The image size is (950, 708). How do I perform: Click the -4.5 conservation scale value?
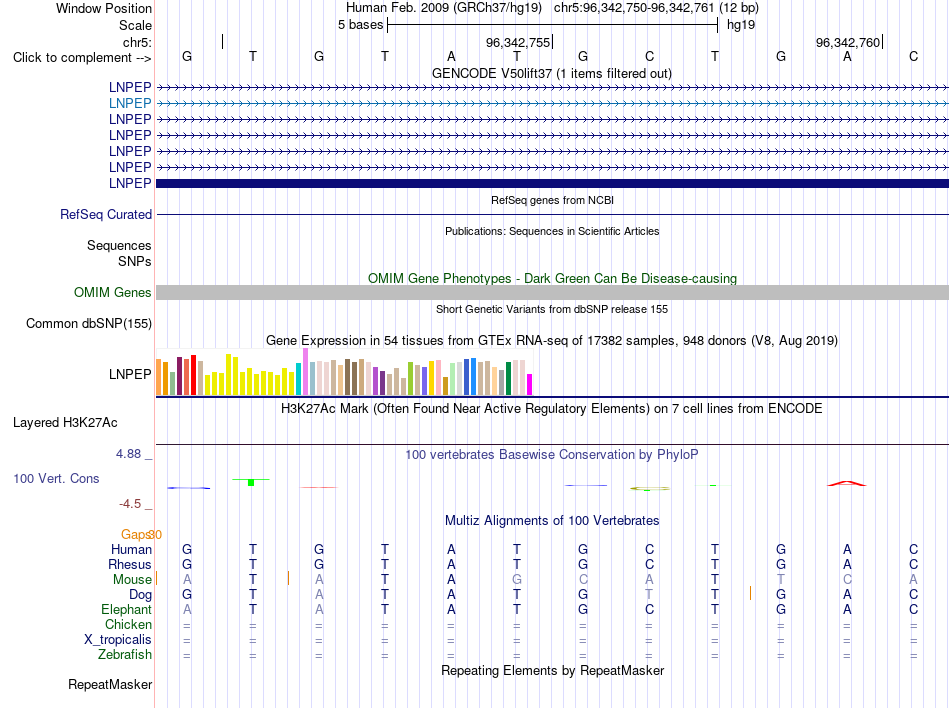pos(130,504)
